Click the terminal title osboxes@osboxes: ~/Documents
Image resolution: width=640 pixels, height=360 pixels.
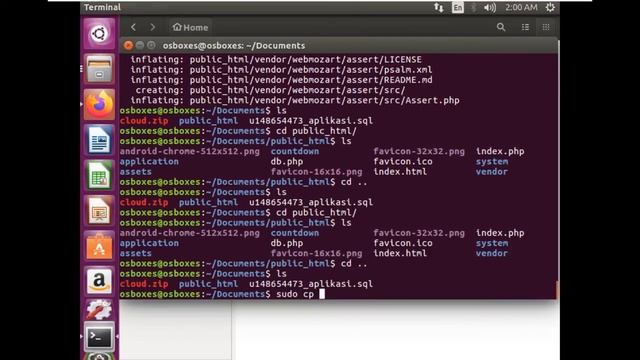pos(234,46)
